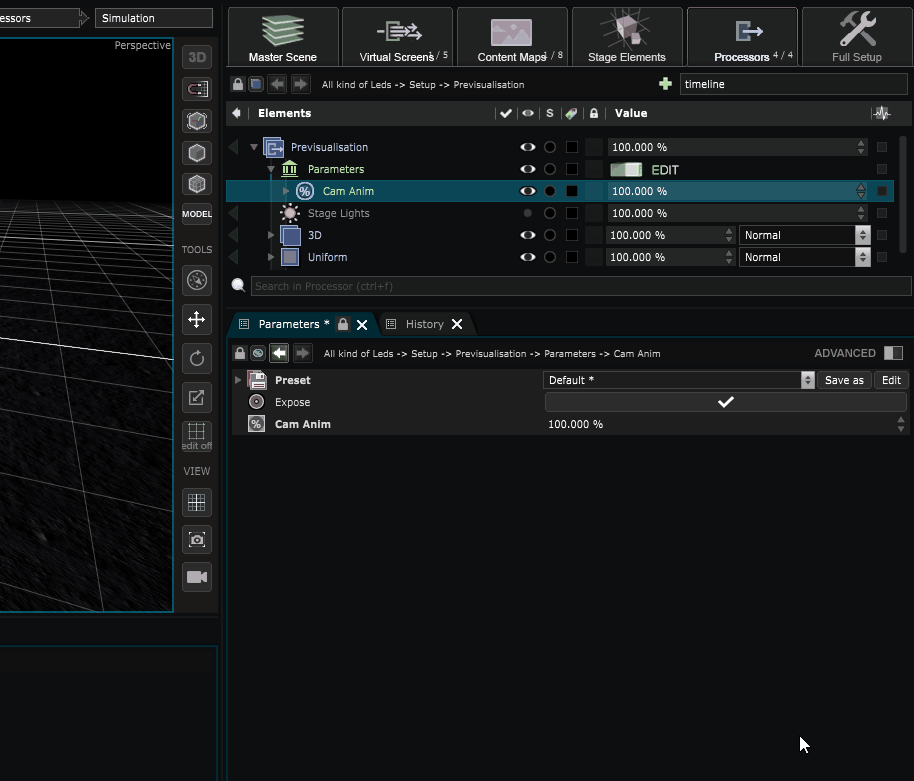Select the scale tool icon
The height and width of the screenshot is (781, 914).
pyautogui.click(x=197, y=397)
